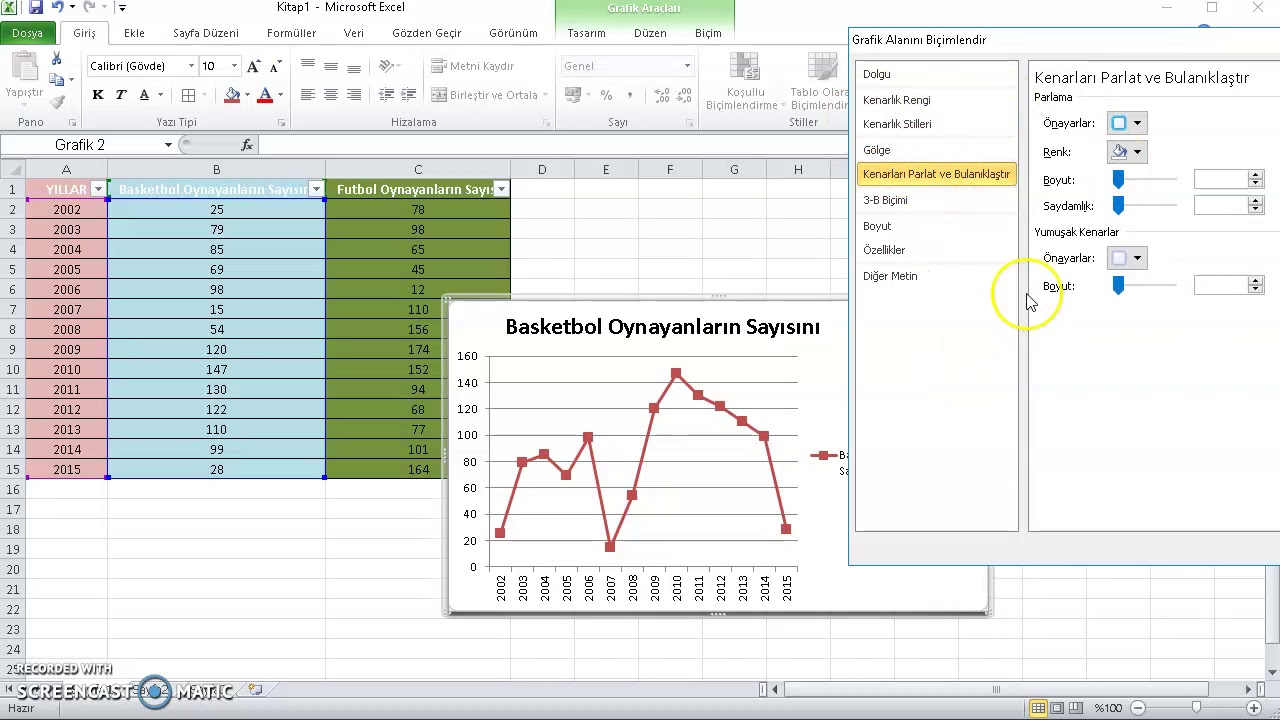1280x720 pixels.
Task: Click the decrease indent icon
Action: point(385,95)
